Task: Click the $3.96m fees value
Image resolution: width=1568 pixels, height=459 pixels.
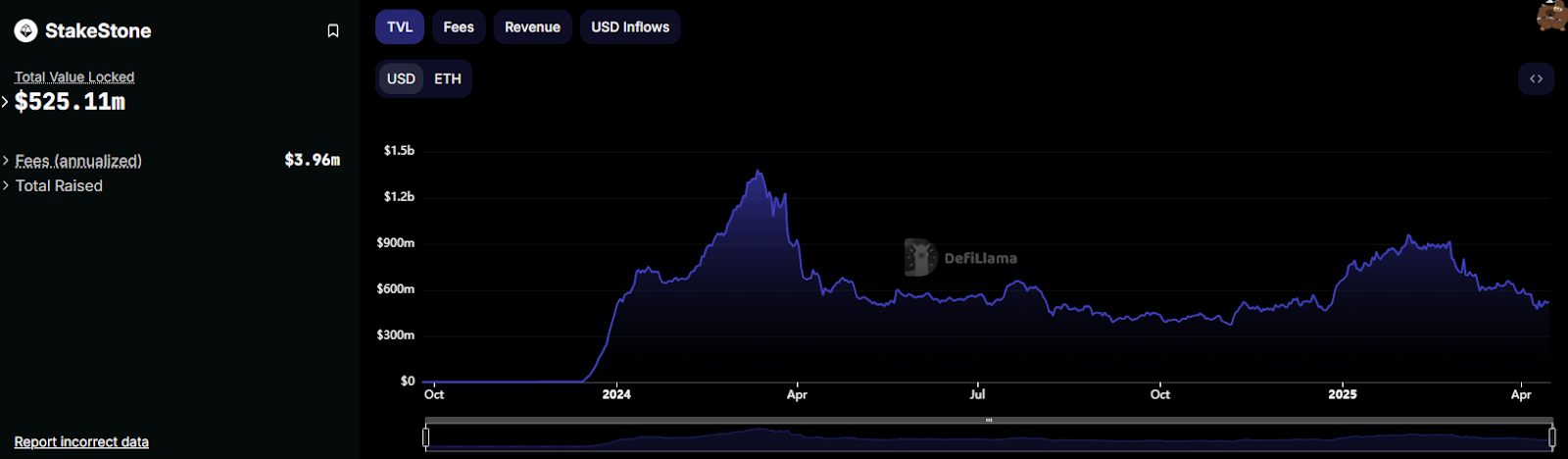Action: [312, 160]
